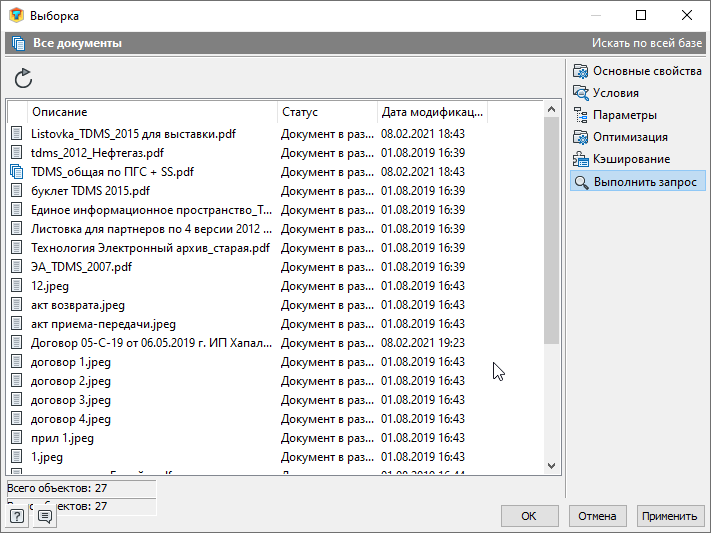Select the file буклет TDMS 2015.pdf
Viewport: 711px width, 533px height.
click(x=90, y=191)
